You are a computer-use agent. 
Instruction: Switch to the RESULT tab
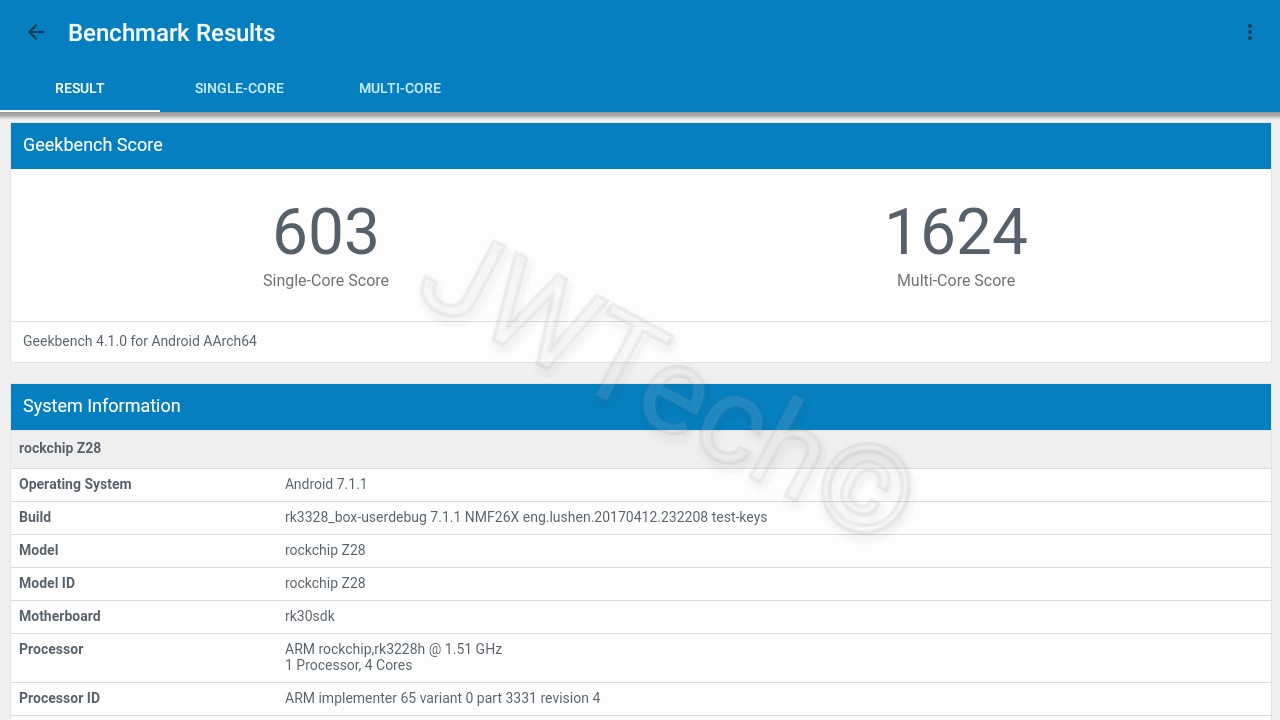click(x=80, y=88)
